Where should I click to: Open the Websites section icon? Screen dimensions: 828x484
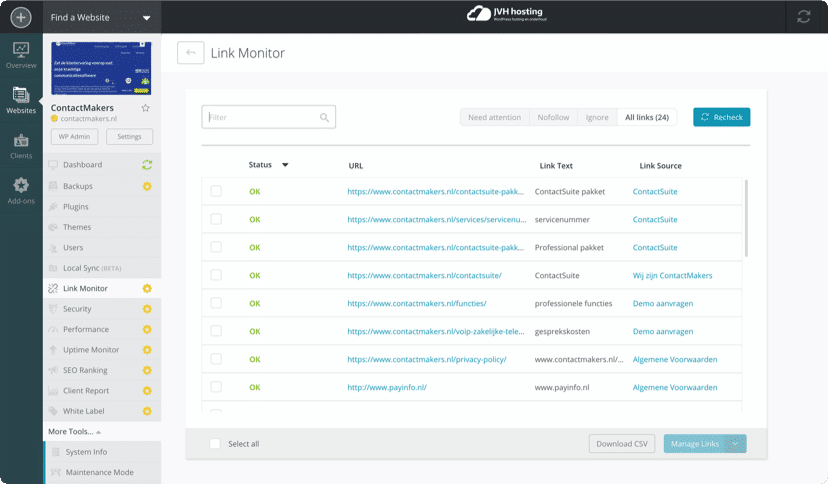pos(21,100)
